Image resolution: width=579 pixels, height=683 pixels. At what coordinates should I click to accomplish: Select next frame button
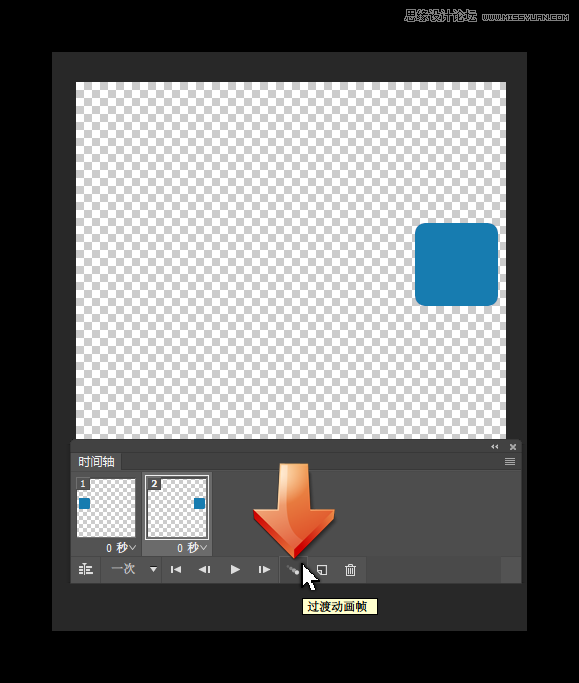[x=264, y=569]
